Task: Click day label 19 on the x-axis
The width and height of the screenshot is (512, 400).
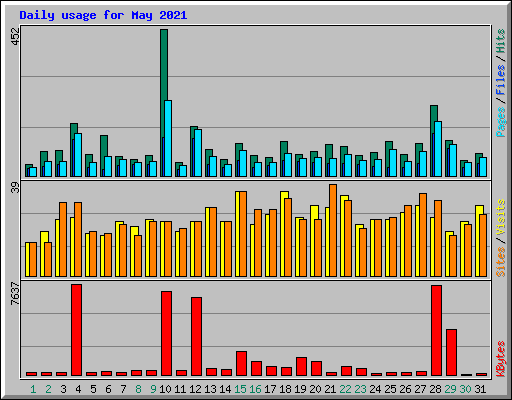Action: coord(300,389)
